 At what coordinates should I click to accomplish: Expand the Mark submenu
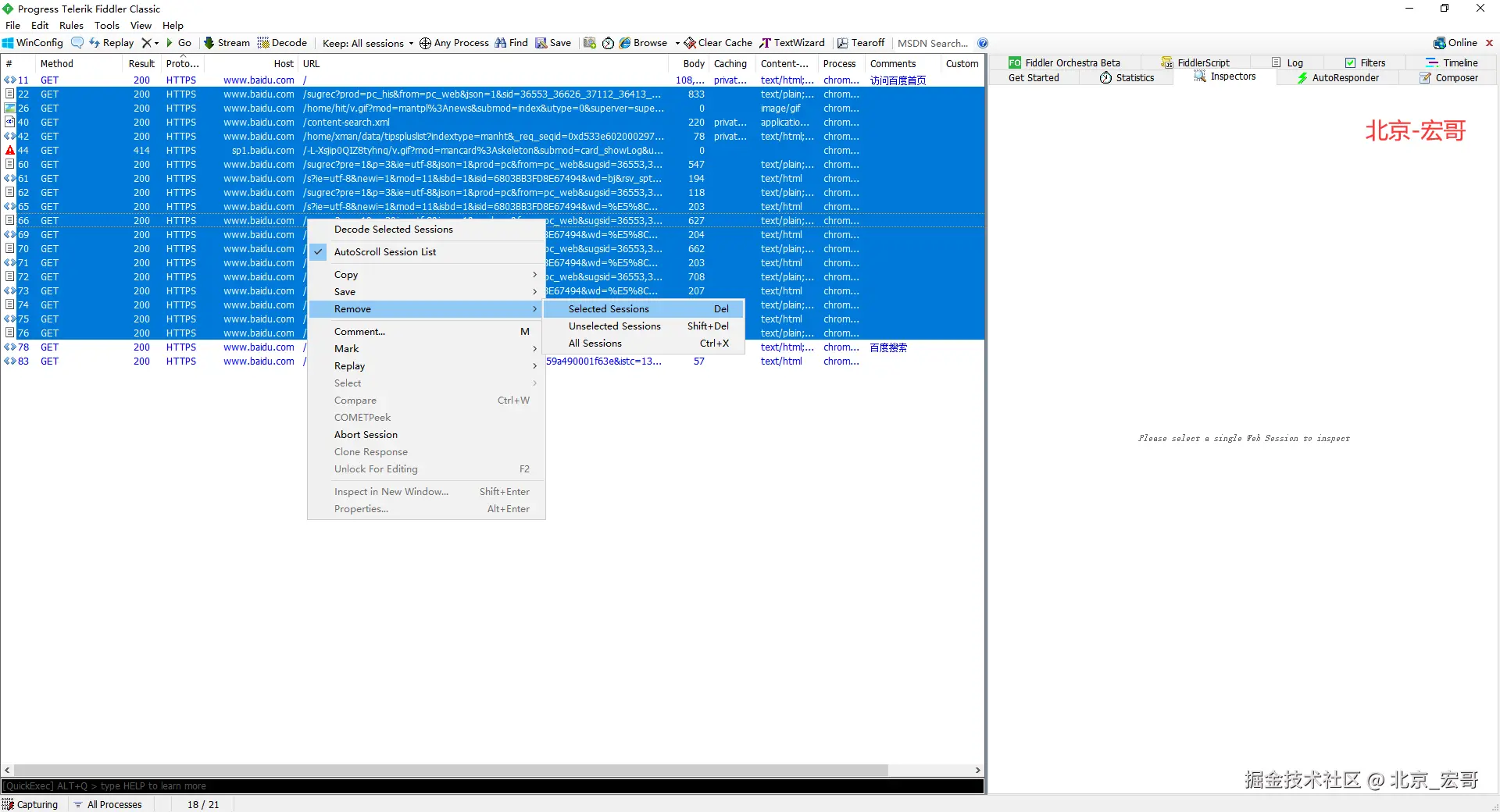pos(427,348)
